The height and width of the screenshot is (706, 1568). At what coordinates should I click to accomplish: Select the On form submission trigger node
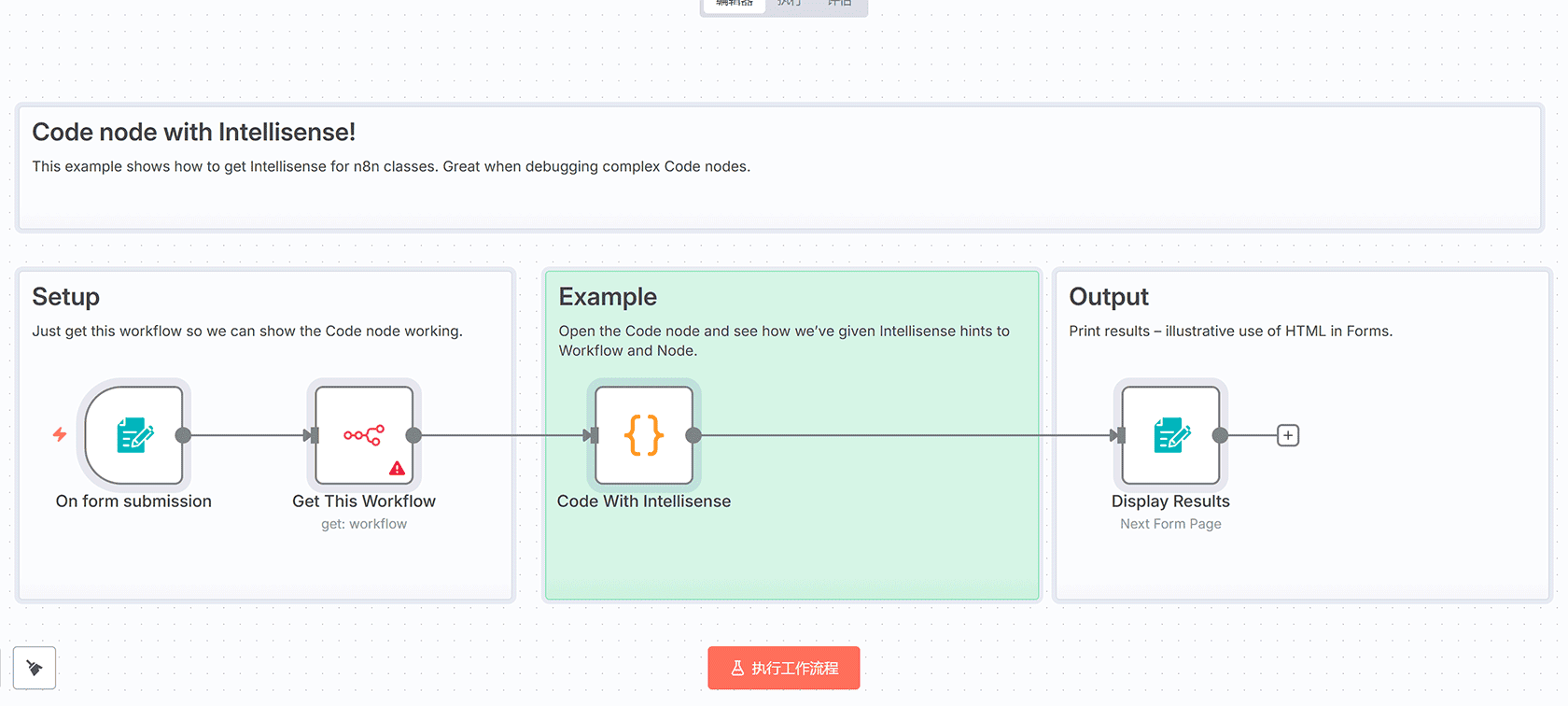click(133, 435)
